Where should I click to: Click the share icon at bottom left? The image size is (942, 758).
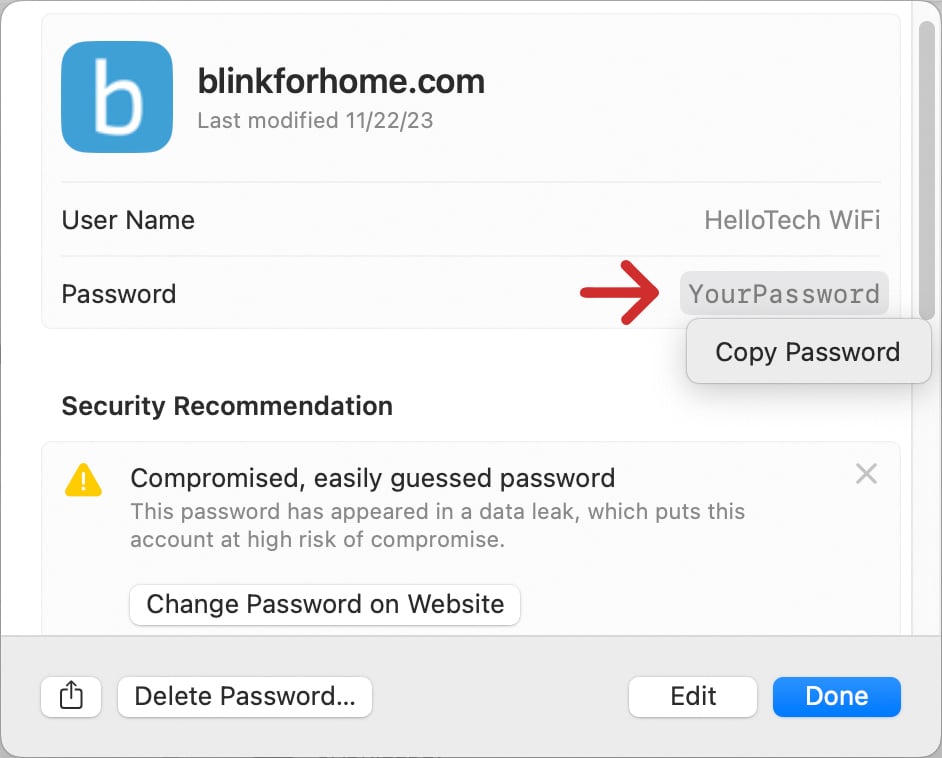tap(70, 697)
